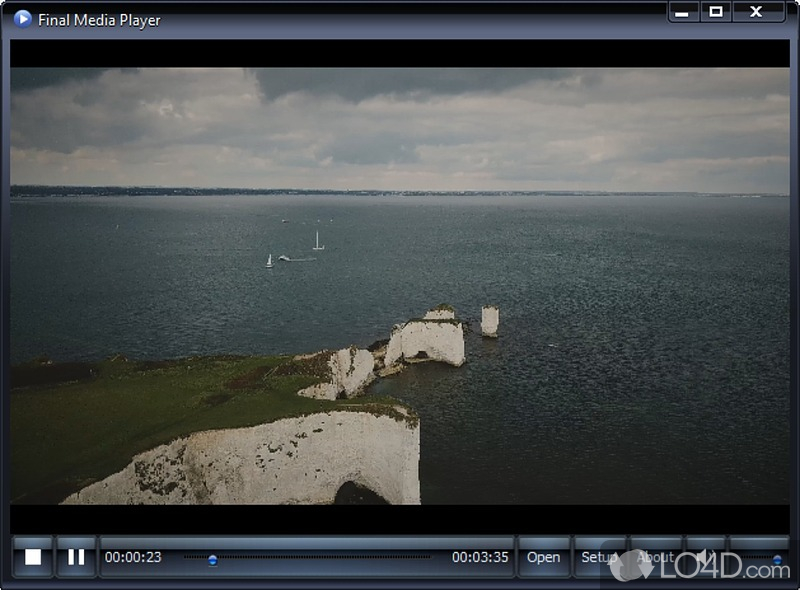Click the total duration 00:03:35

[x=480, y=557]
